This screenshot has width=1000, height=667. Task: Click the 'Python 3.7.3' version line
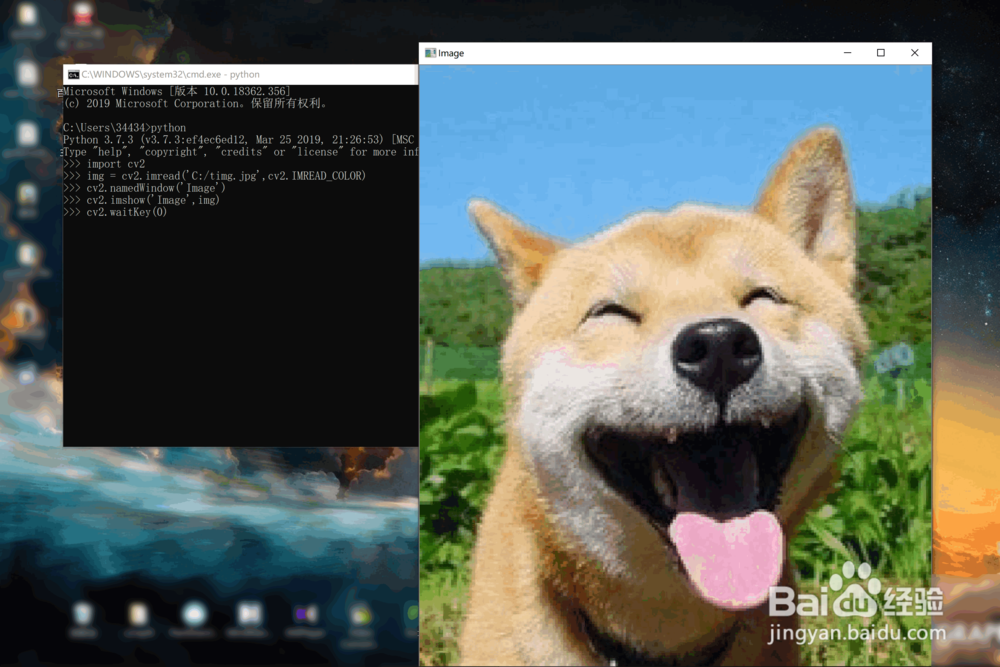coord(240,140)
